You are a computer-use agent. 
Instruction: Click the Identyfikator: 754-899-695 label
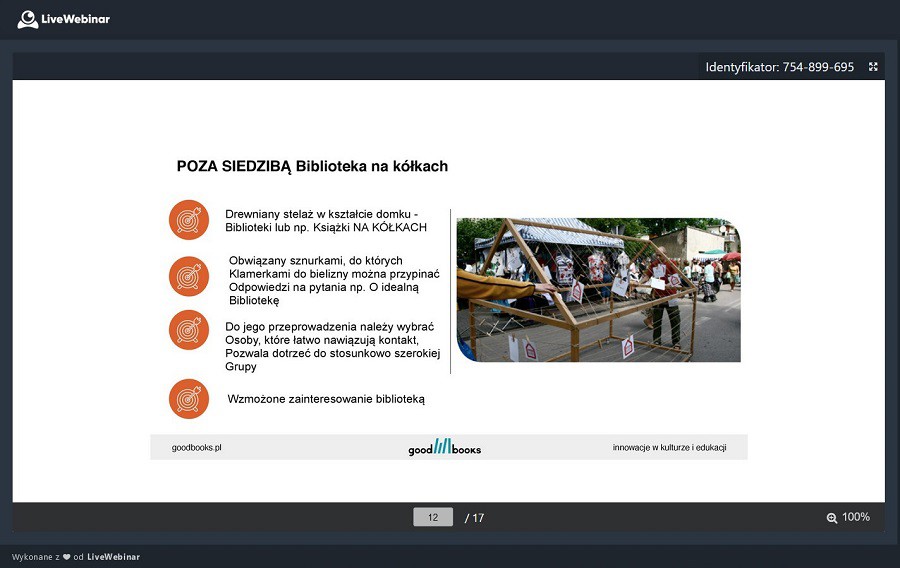point(779,67)
